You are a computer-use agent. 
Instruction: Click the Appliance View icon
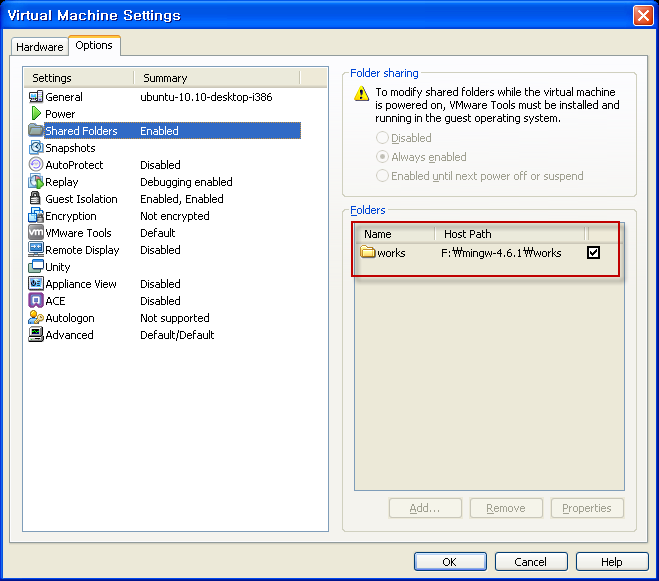36,283
